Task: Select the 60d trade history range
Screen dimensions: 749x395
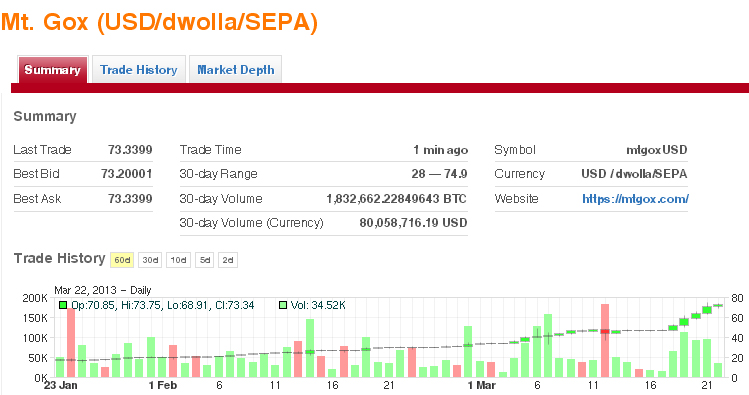Action: coord(122,260)
